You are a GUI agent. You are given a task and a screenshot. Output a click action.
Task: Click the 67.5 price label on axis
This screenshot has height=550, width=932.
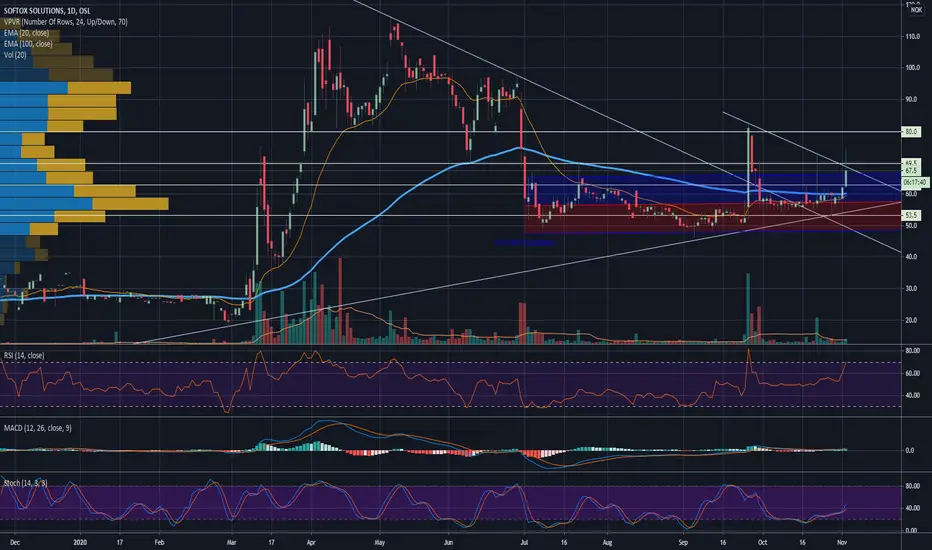point(911,171)
